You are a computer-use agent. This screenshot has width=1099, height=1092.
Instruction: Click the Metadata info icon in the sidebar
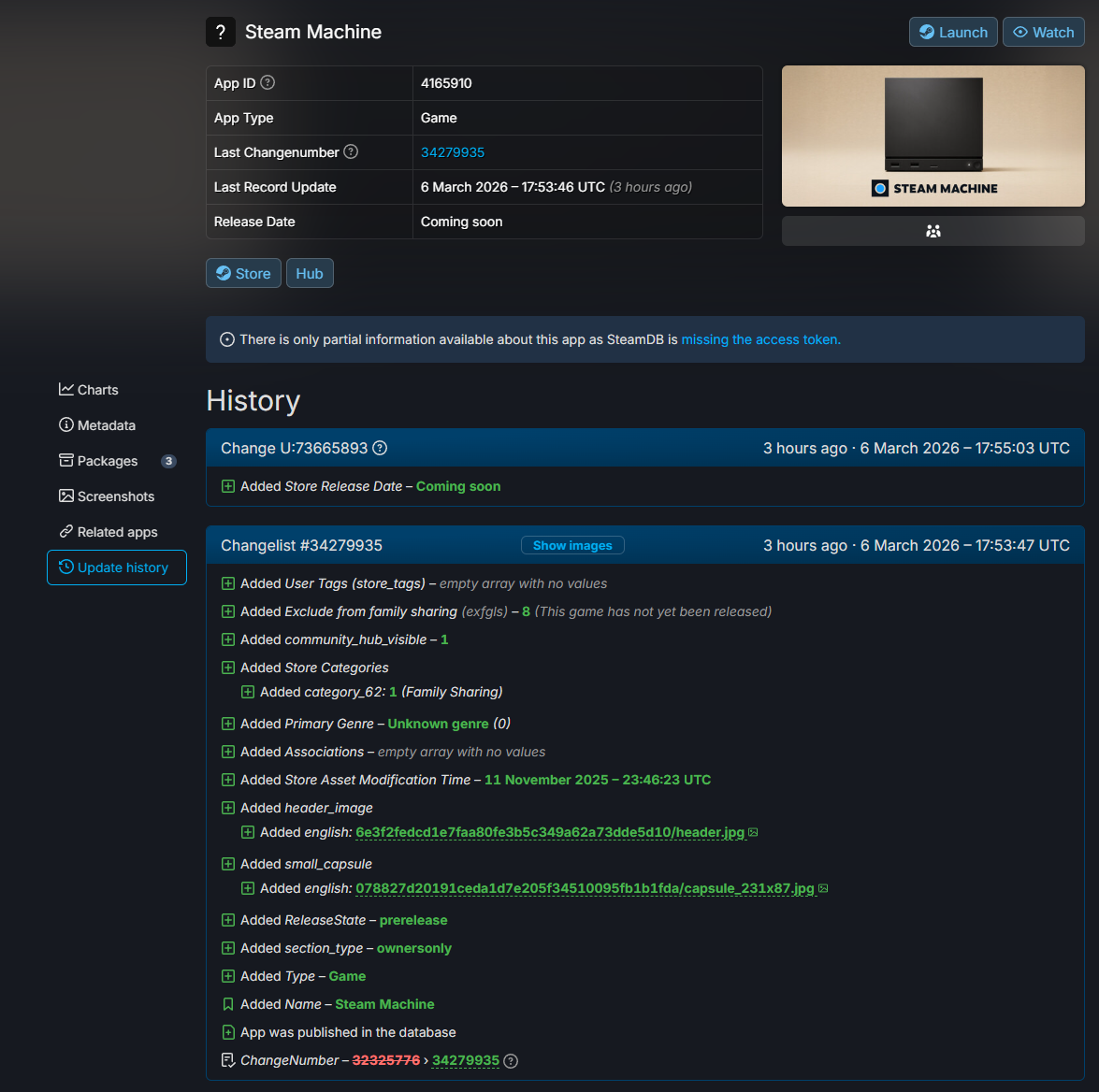pos(65,425)
